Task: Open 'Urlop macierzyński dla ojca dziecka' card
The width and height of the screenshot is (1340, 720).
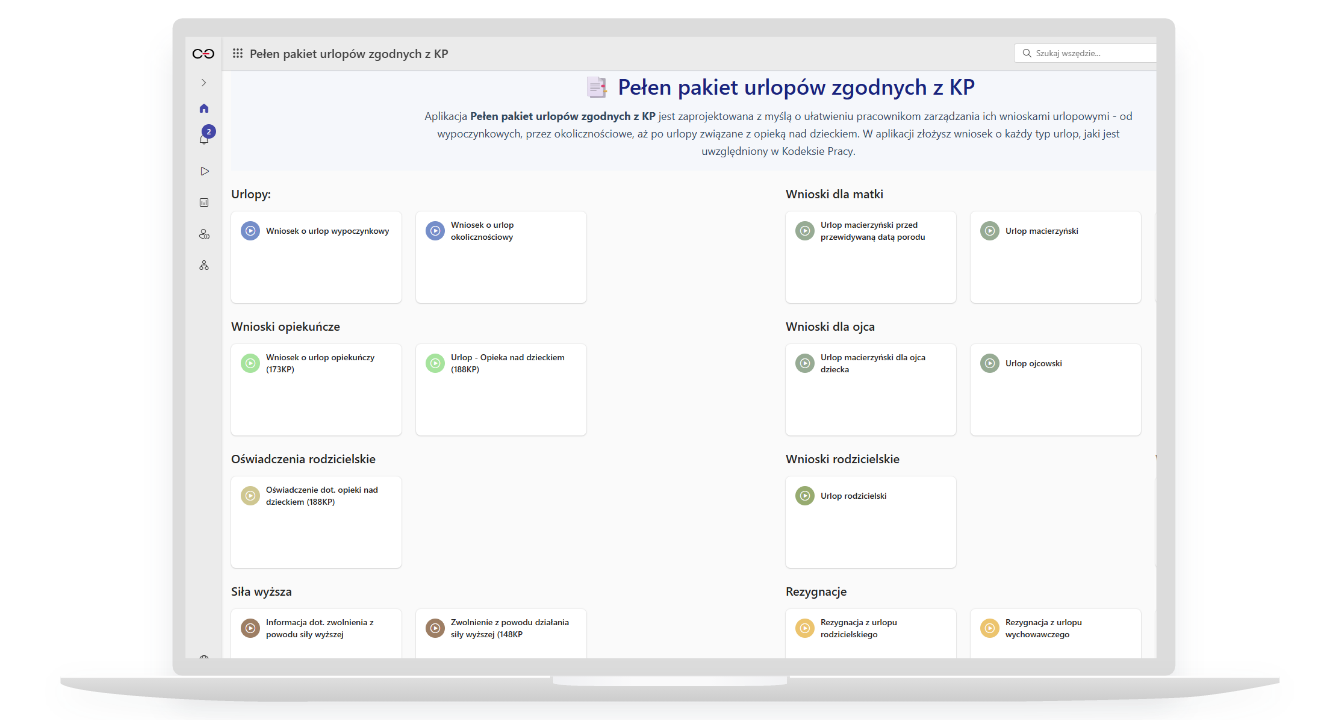Action: [870, 389]
